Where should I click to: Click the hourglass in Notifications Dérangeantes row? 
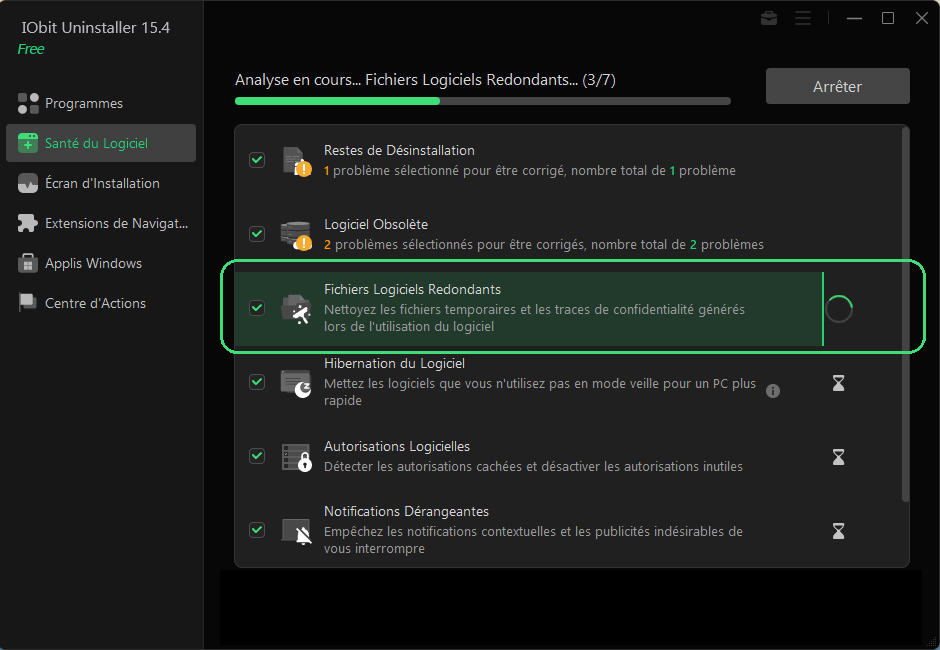click(x=839, y=531)
